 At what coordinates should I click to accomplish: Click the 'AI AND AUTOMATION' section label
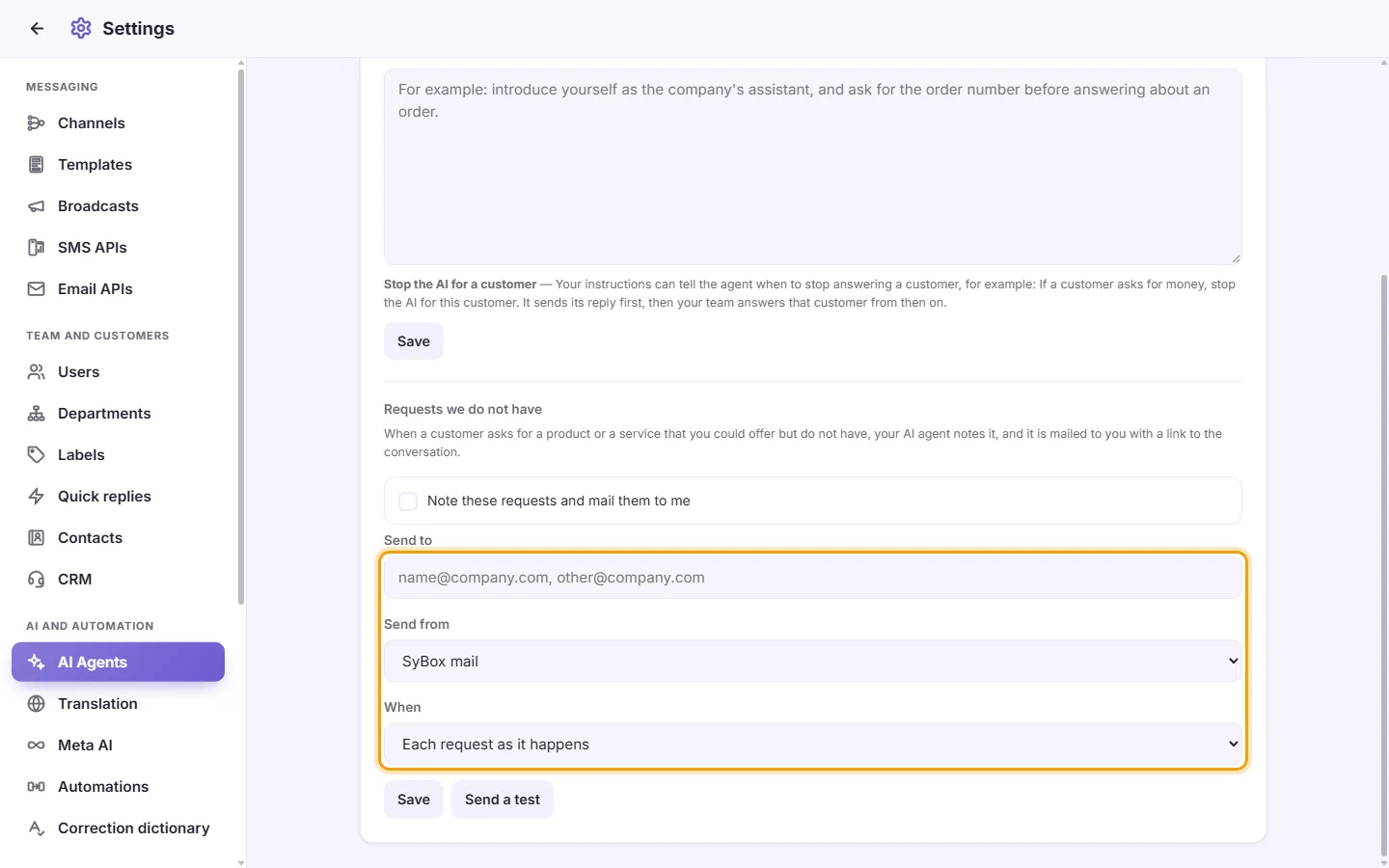tap(90, 626)
